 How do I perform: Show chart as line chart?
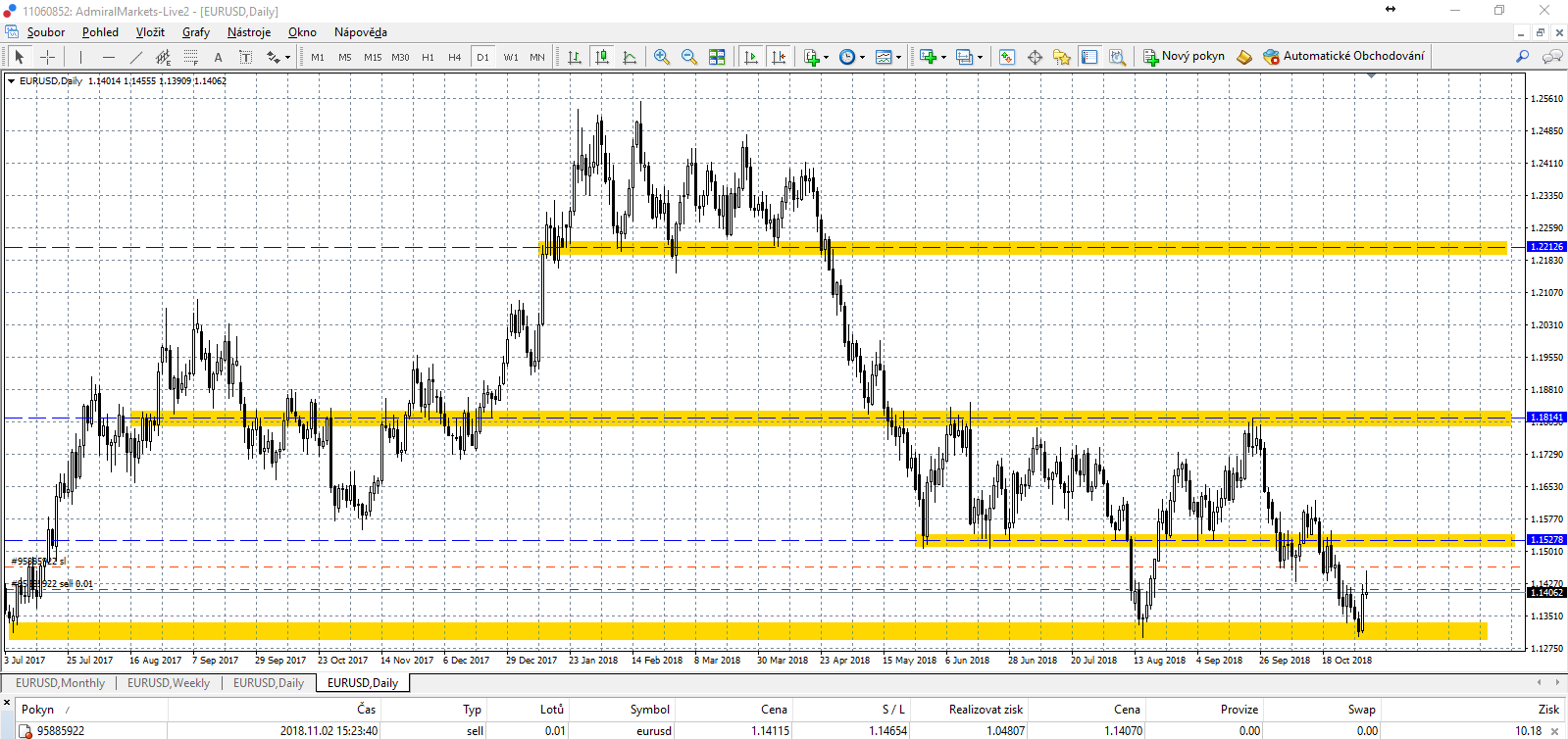[630, 57]
